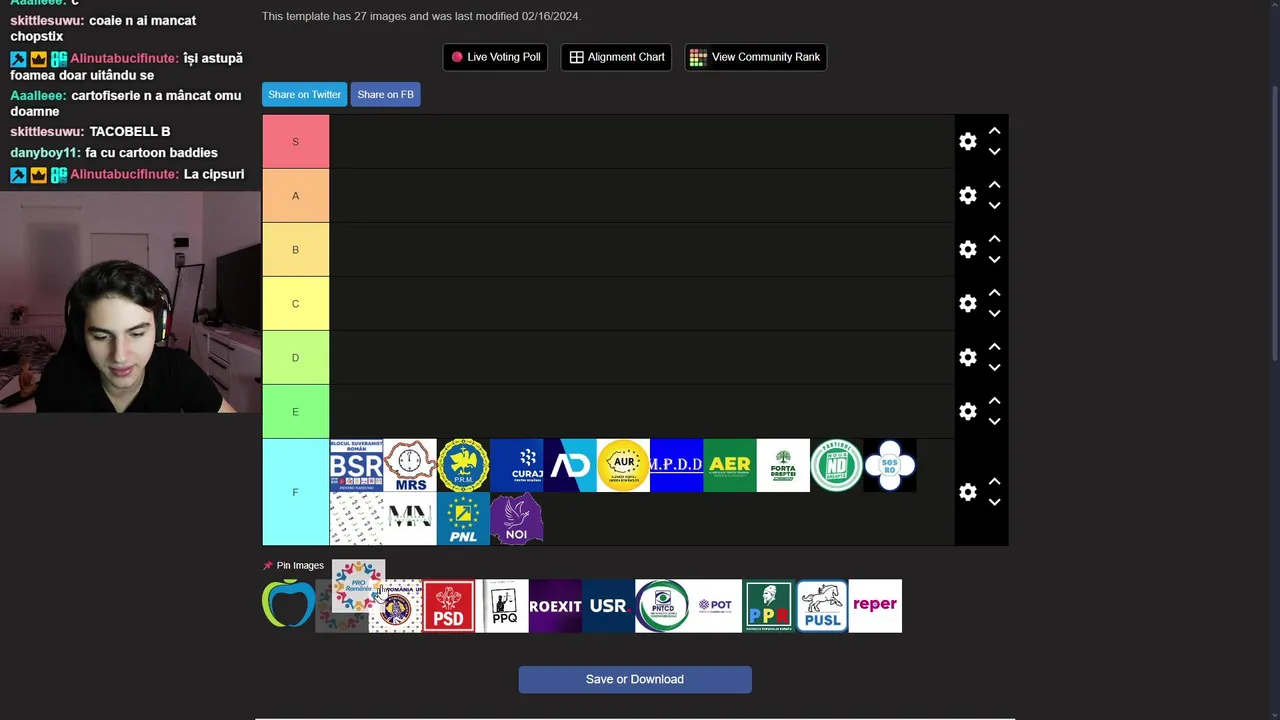This screenshot has height=720, width=1280.
Task: Move B tier row down
Action: [994, 260]
